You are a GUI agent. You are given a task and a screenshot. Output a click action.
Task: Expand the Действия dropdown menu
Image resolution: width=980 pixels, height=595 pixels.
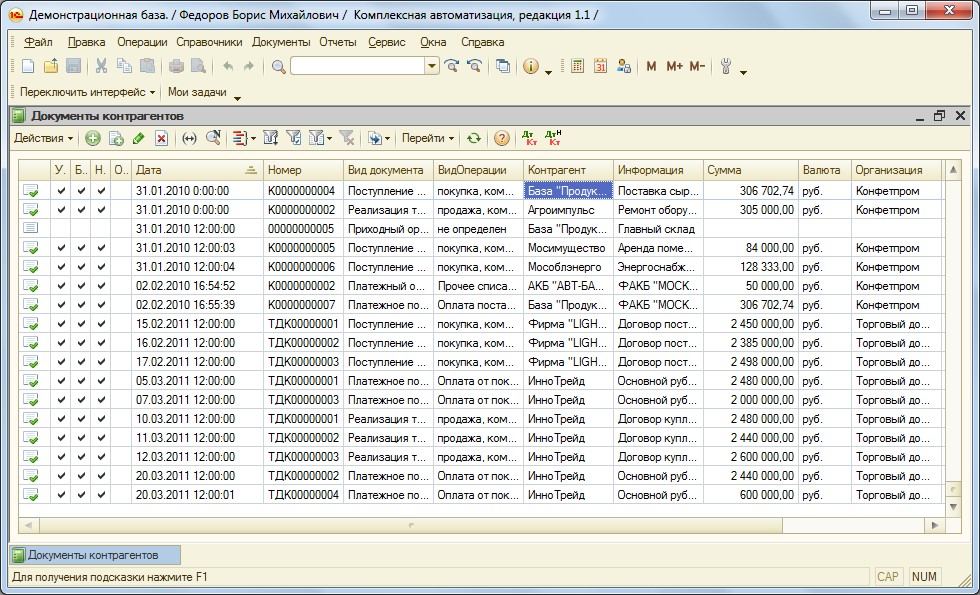coord(44,138)
